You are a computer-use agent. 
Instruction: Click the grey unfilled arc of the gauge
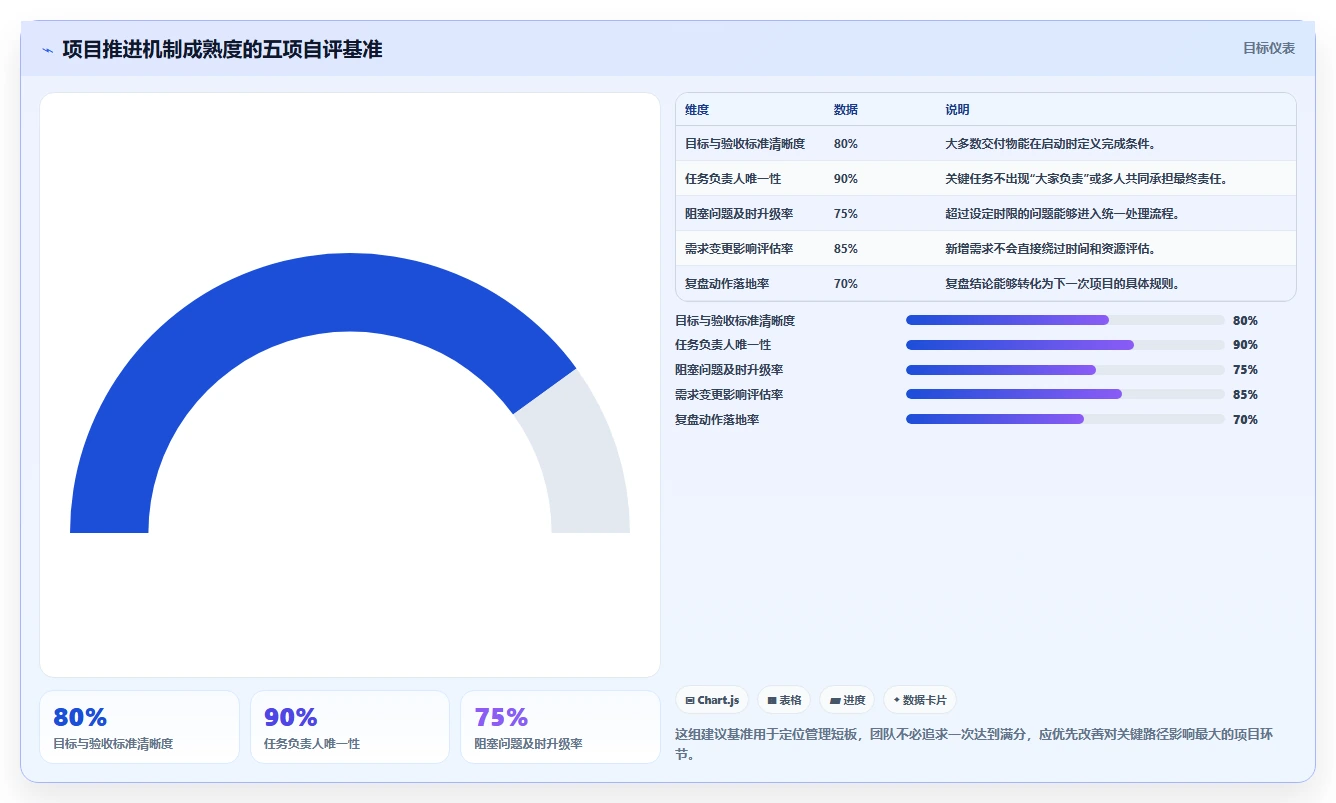[x=585, y=450]
